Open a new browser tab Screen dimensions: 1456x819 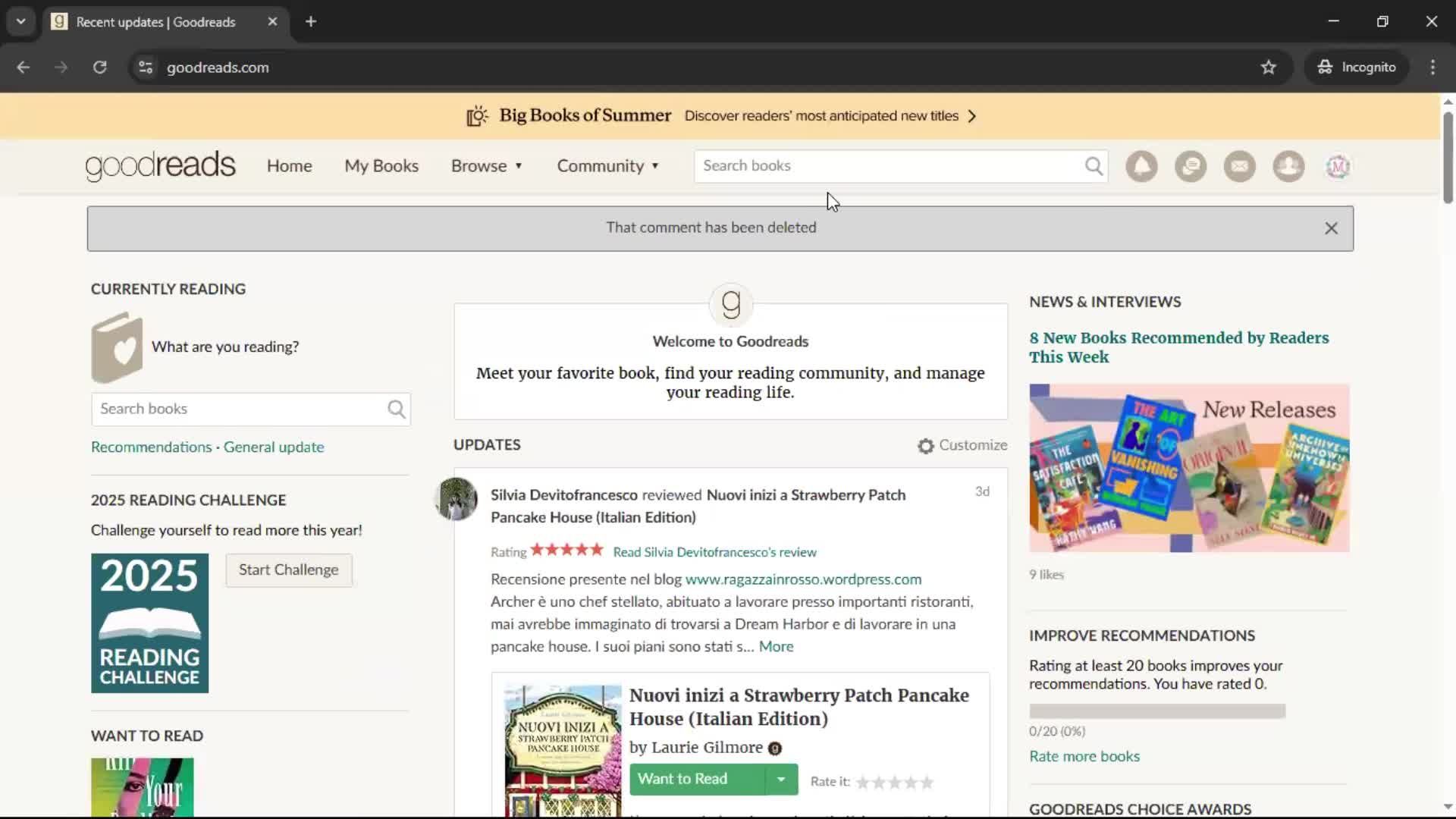point(310,22)
